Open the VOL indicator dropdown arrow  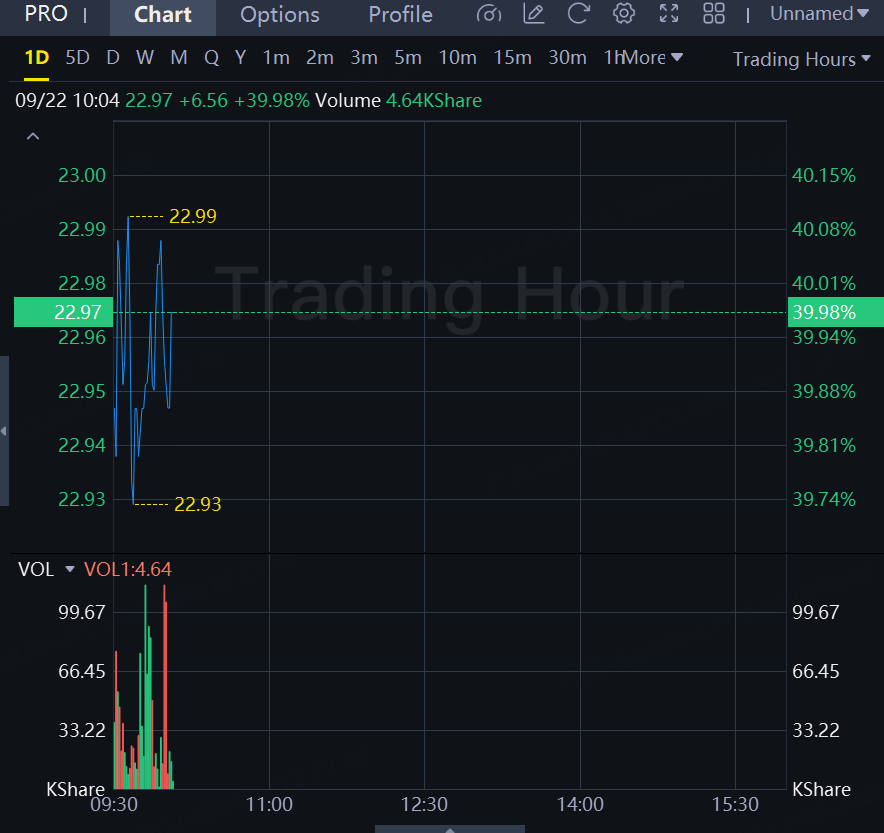70,569
